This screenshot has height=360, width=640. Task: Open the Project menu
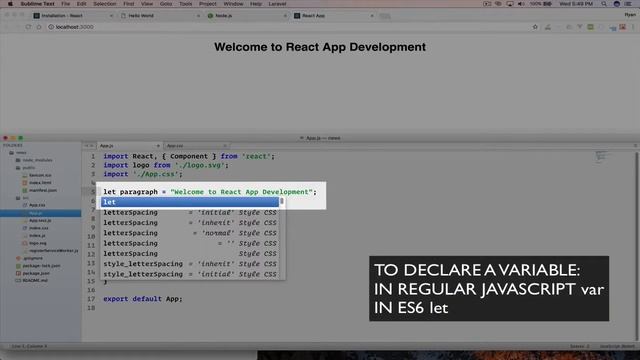[x=208, y=4]
